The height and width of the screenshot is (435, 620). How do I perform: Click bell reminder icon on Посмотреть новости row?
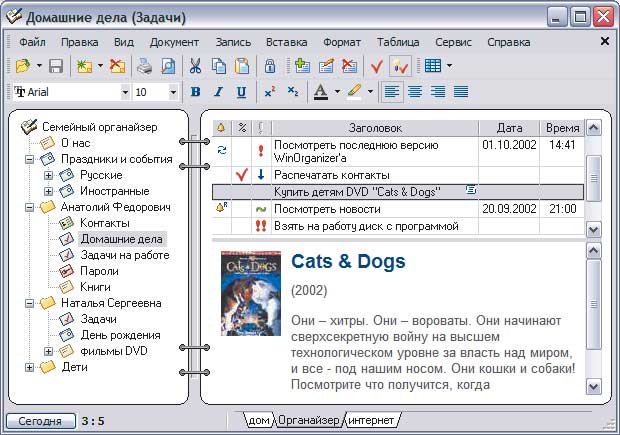(x=221, y=208)
